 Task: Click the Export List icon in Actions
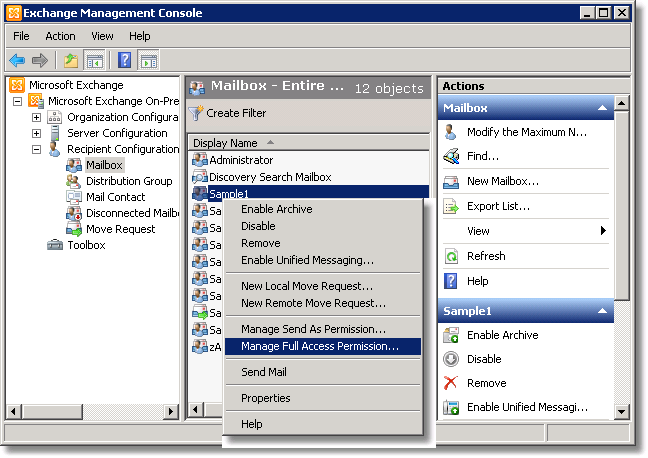point(451,206)
